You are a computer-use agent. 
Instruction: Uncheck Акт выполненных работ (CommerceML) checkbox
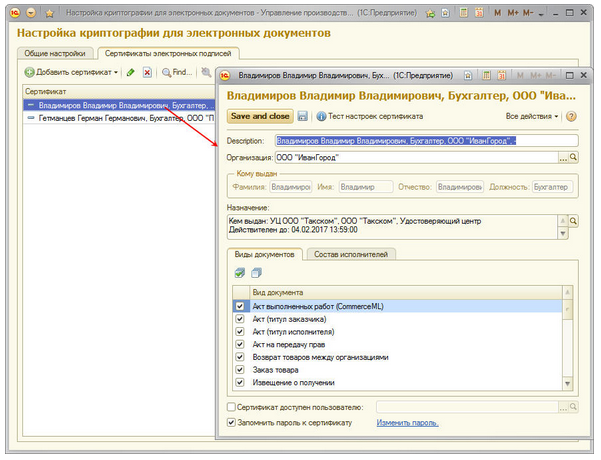point(240,306)
